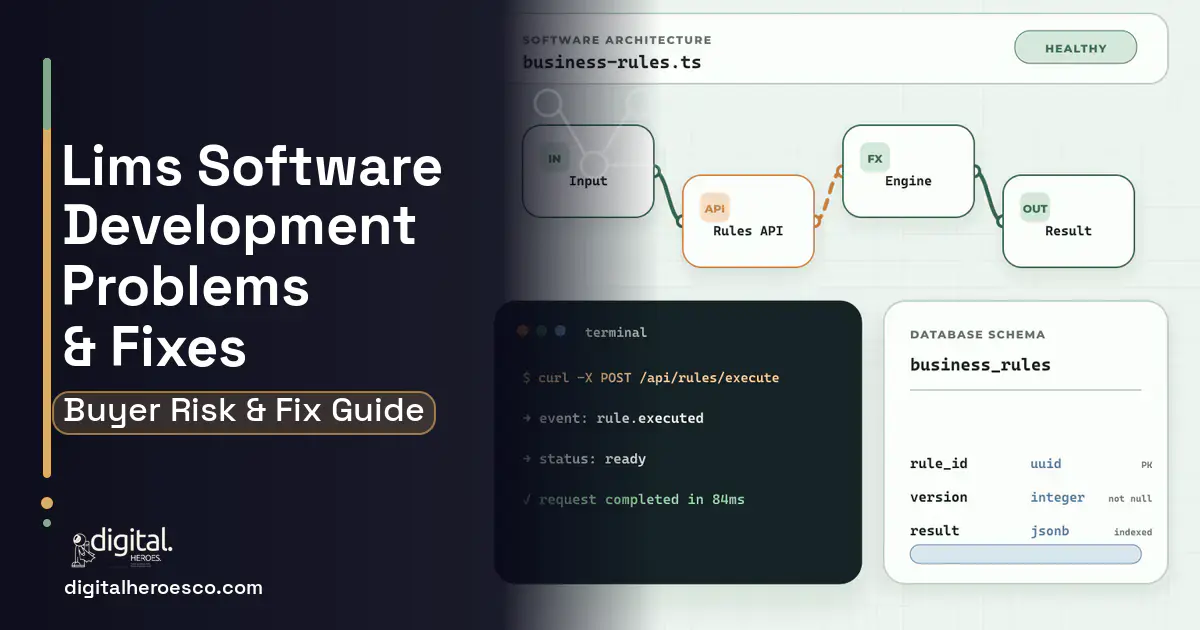This screenshot has height=630, width=1200.
Task: Click the red terminal window dot
Action: click(x=522, y=331)
